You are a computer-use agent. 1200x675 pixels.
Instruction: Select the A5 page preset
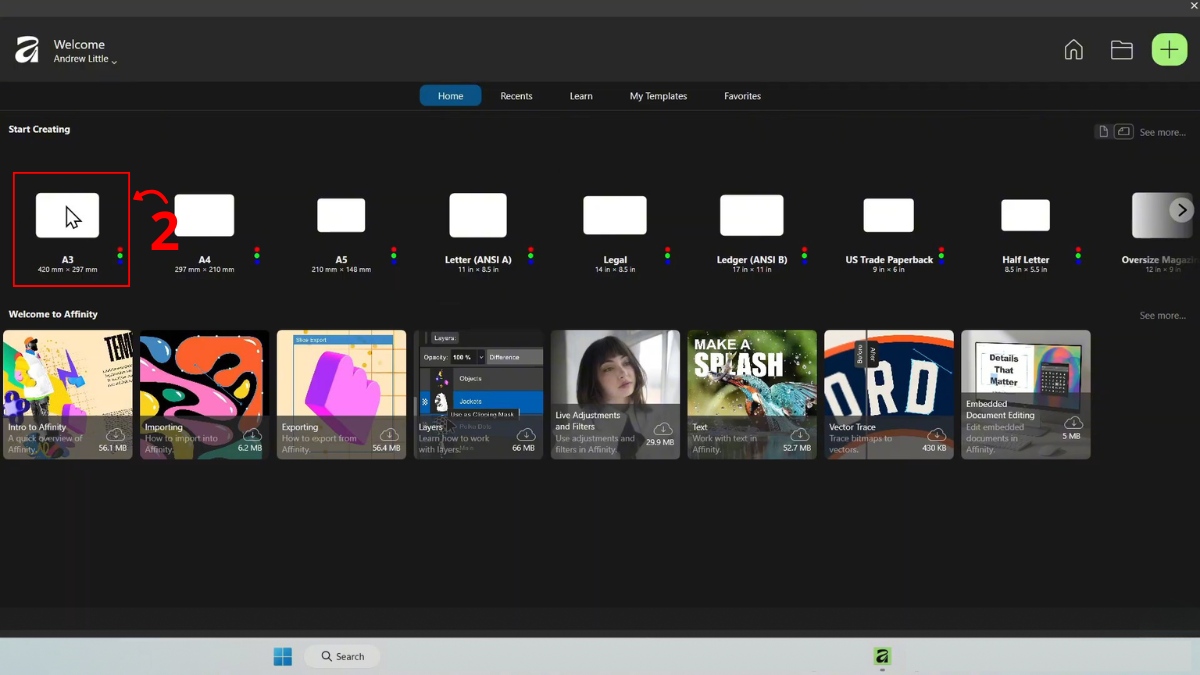click(341, 215)
